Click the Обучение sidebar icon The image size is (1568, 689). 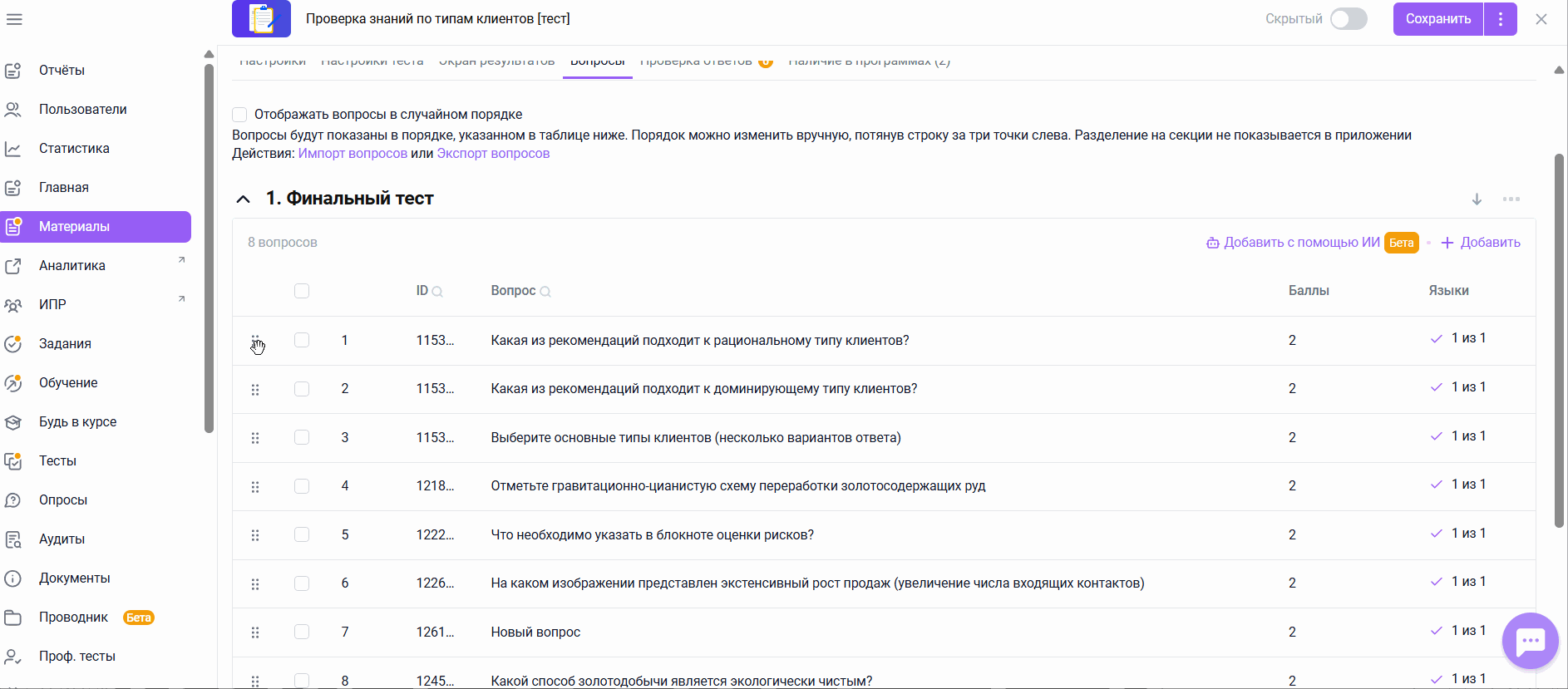tap(13, 383)
